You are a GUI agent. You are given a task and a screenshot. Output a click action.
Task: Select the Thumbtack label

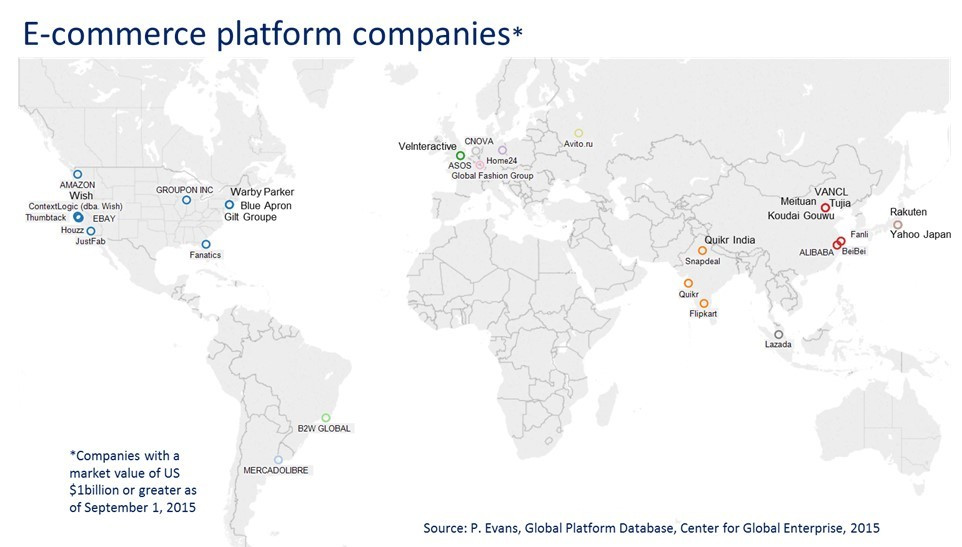(x=45, y=218)
